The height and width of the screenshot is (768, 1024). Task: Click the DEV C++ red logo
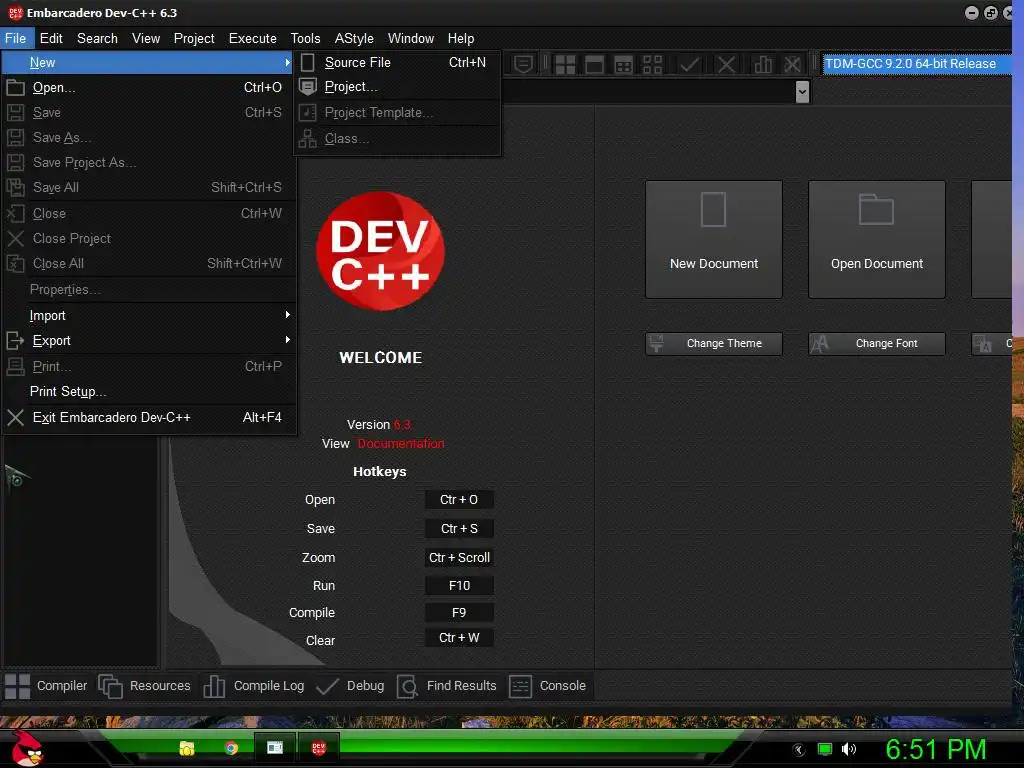(x=380, y=251)
